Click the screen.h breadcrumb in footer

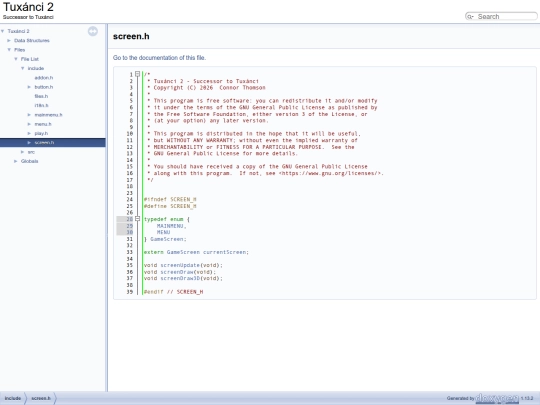pyautogui.click(x=41, y=398)
